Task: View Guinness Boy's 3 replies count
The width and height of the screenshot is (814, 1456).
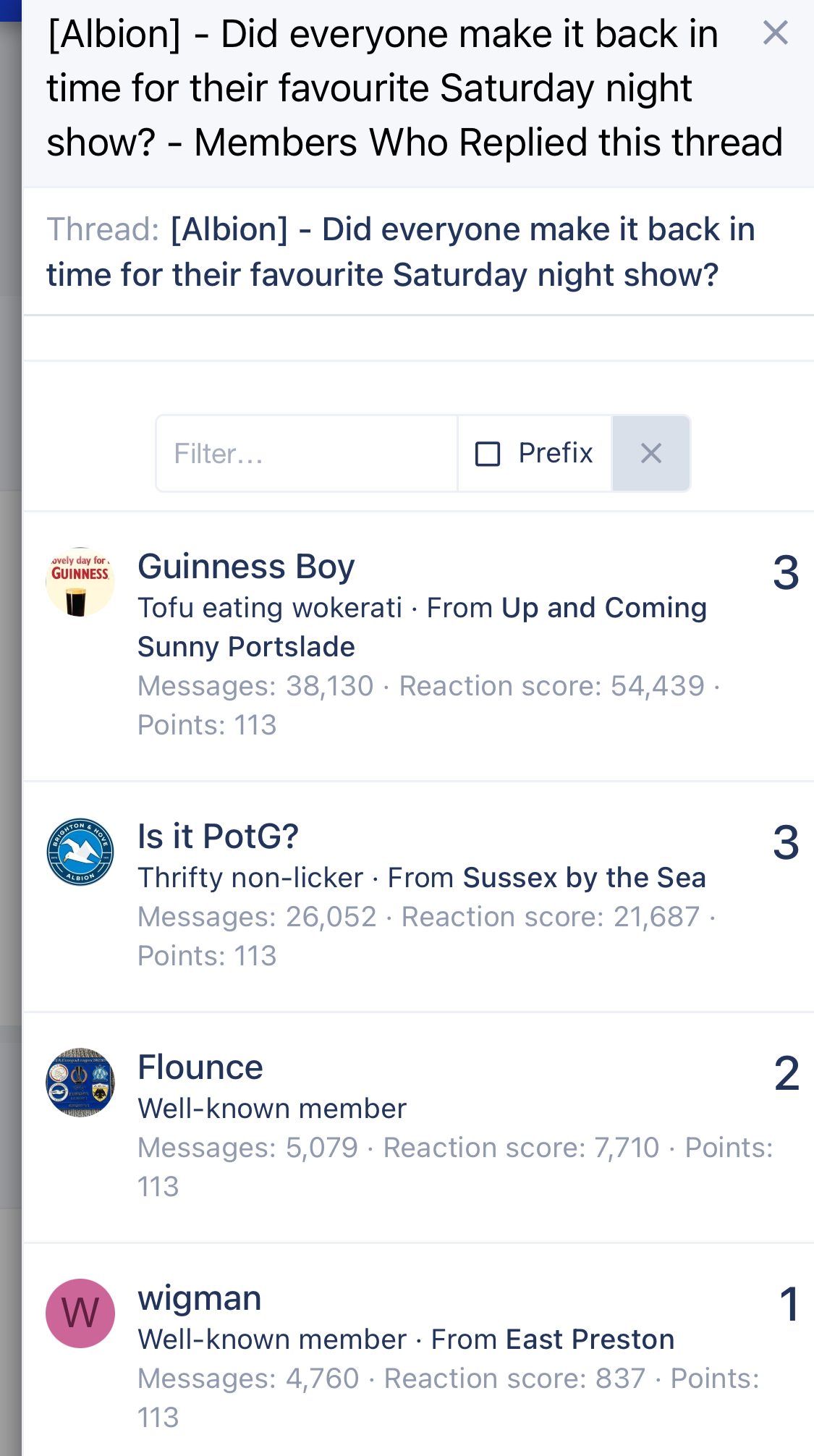Action: pyautogui.click(x=786, y=573)
